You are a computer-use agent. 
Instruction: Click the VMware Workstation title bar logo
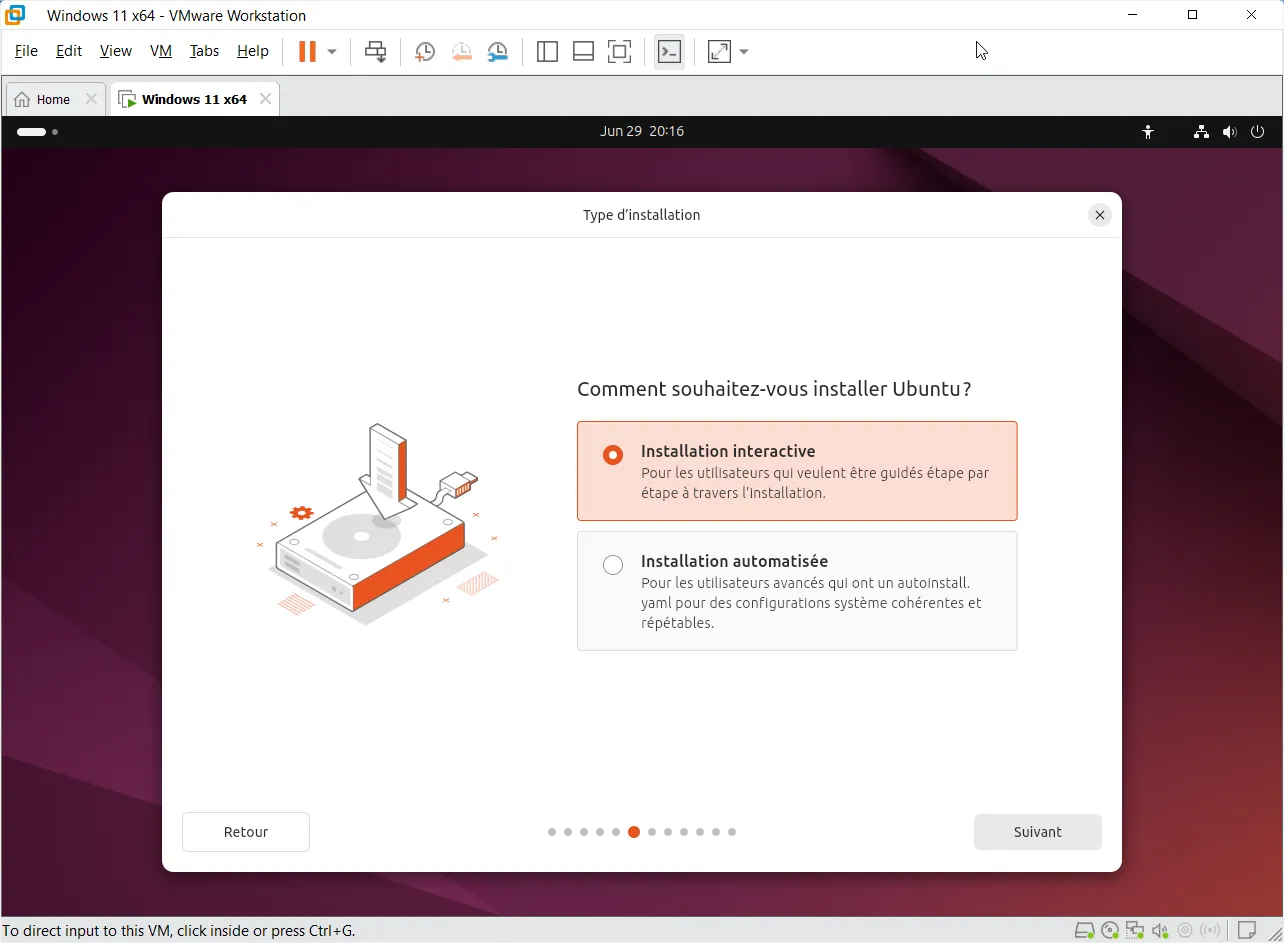point(15,15)
